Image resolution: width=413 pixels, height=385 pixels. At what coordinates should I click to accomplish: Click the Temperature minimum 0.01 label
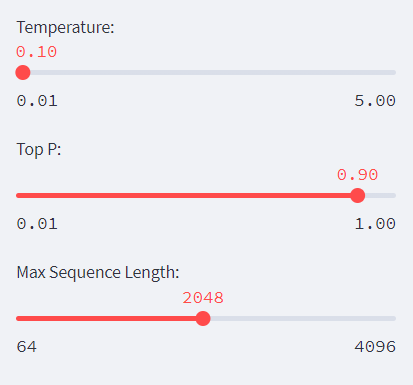pyautogui.click(x=37, y=101)
